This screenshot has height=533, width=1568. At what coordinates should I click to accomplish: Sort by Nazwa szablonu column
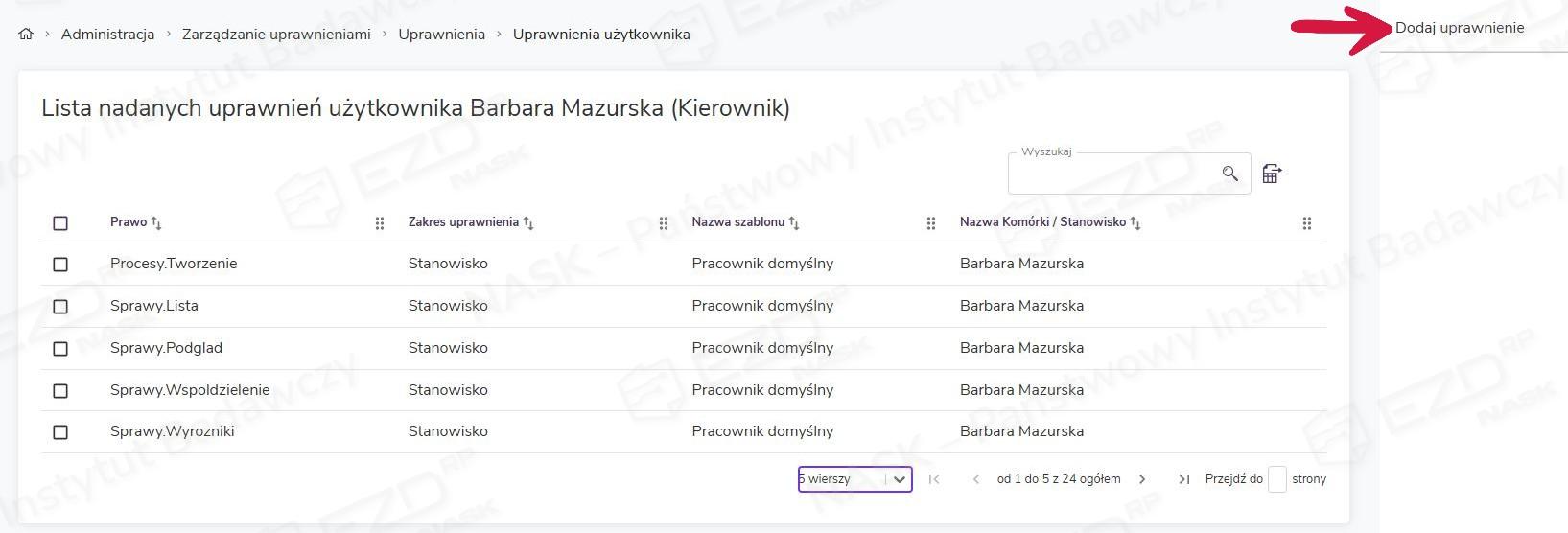[794, 222]
